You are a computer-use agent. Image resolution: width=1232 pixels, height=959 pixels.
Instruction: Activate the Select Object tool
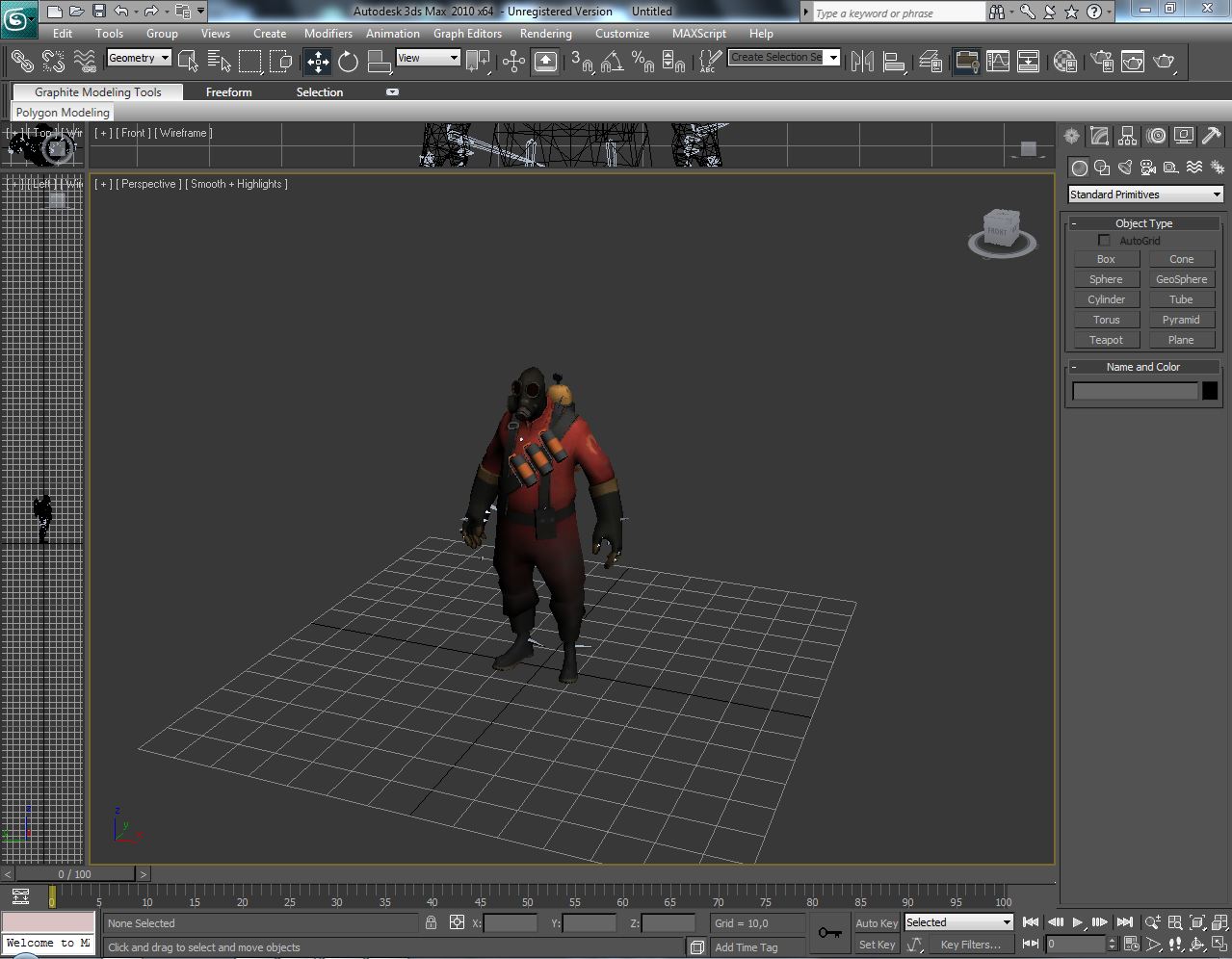tap(188, 62)
